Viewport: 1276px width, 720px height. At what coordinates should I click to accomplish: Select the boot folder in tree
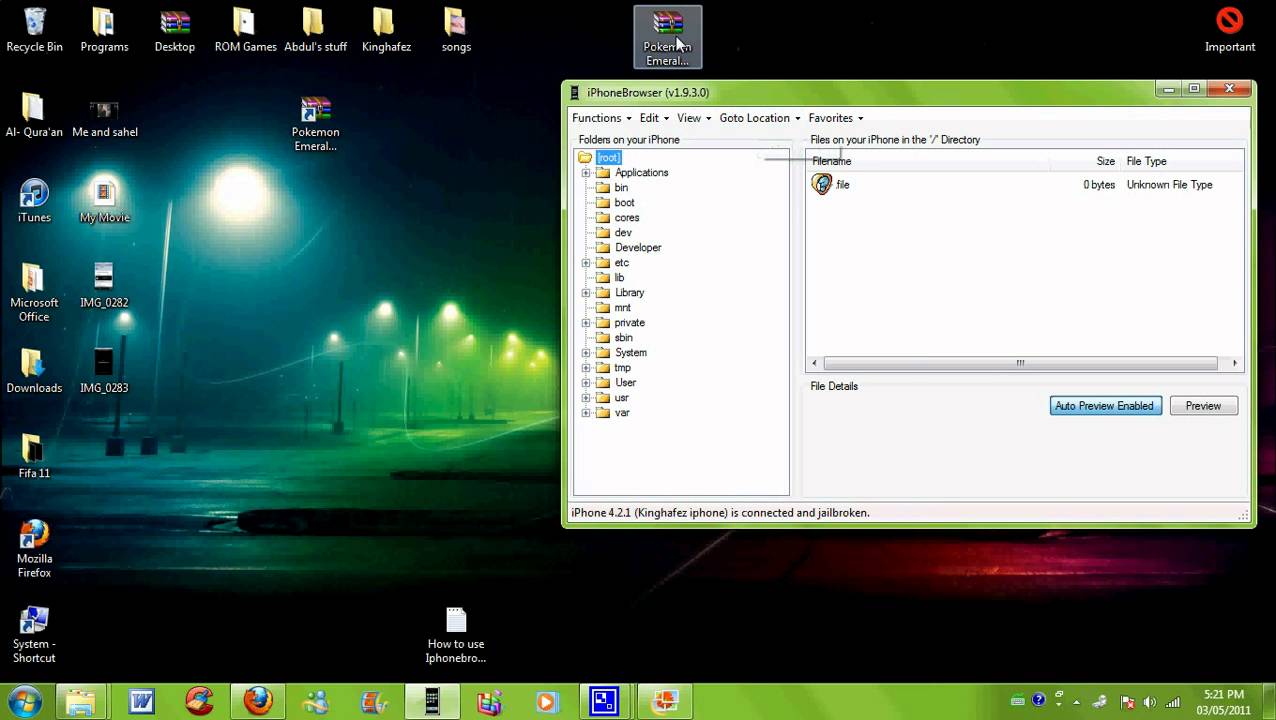(624, 203)
